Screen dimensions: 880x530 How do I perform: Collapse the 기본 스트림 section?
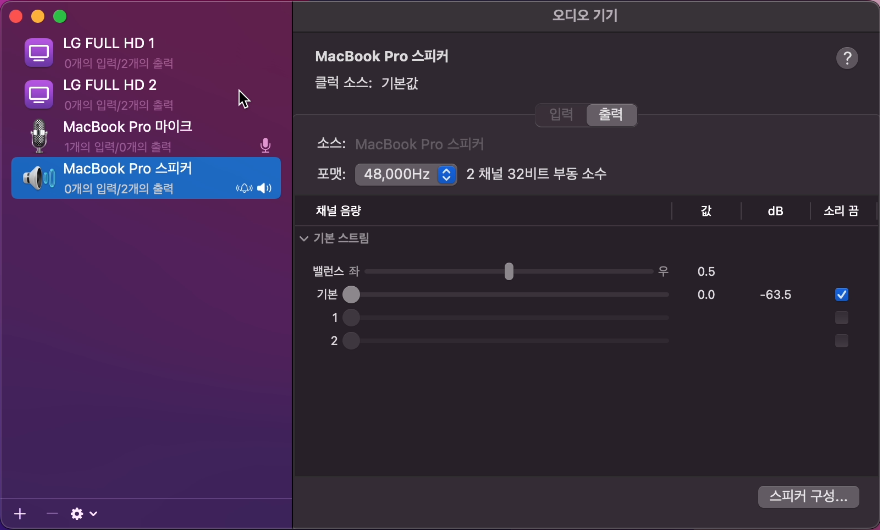point(304,239)
